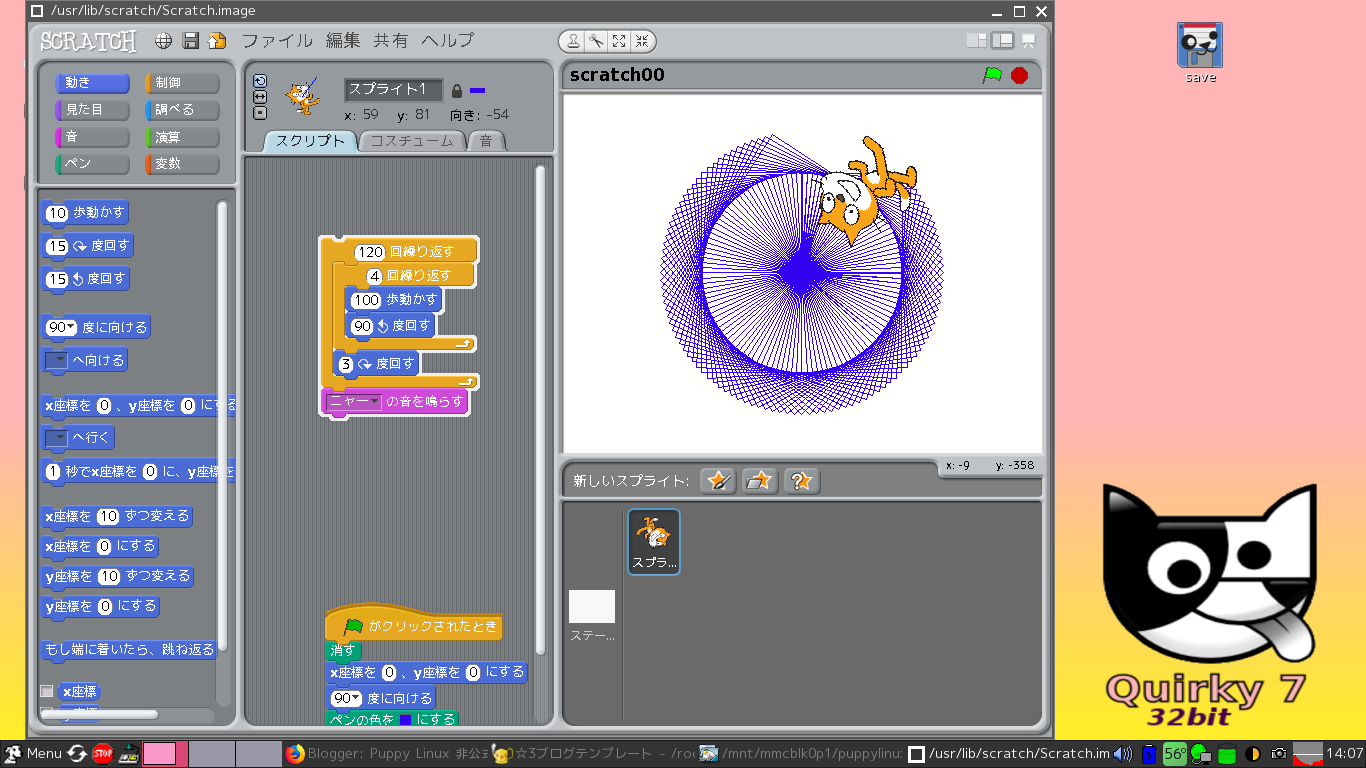Image resolution: width=1366 pixels, height=768 pixels.
Task: Click the もし端に着いたら、跳ね返る block
Action: click(129, 650)
